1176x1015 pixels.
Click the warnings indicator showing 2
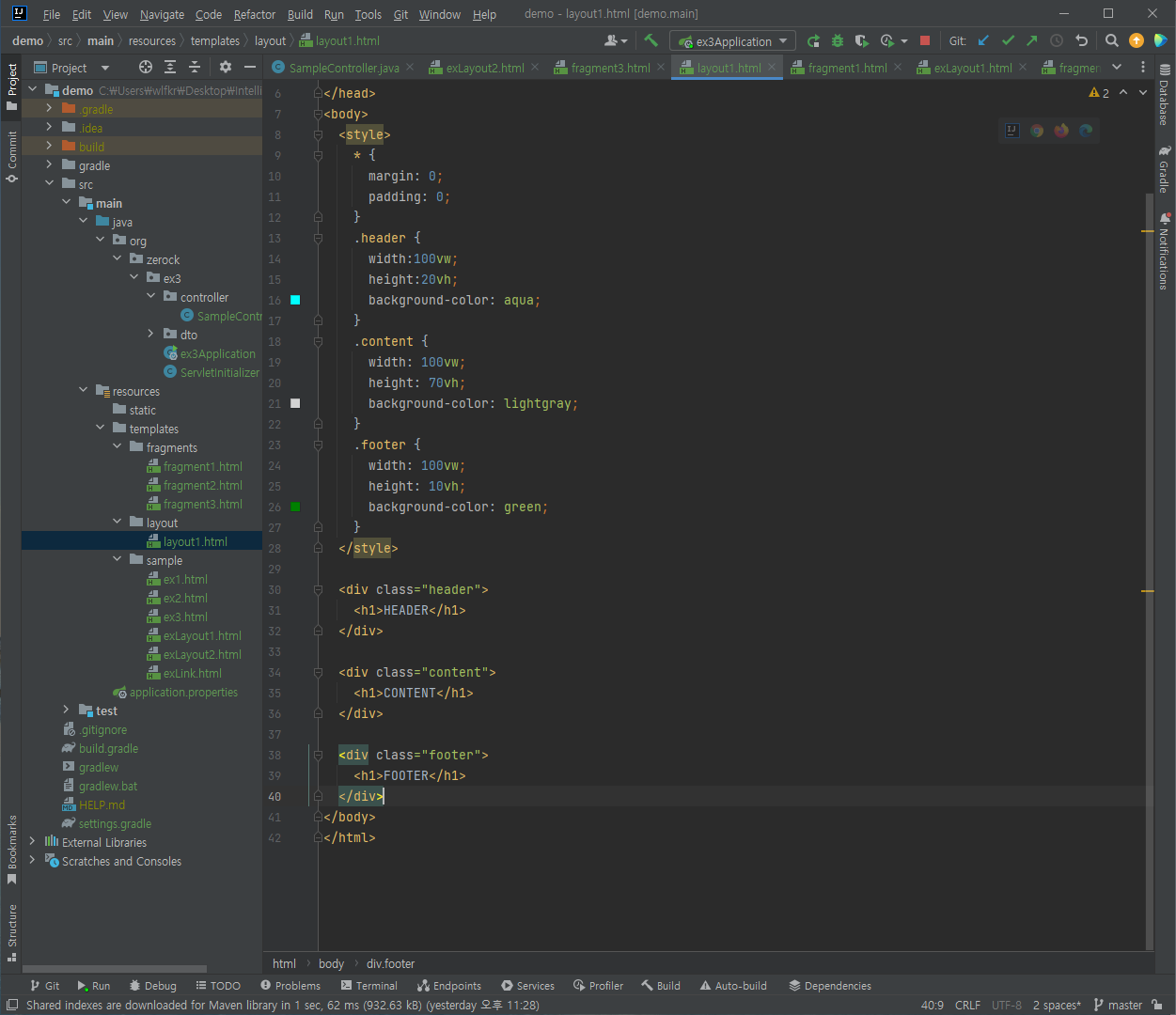point(1099,93)
